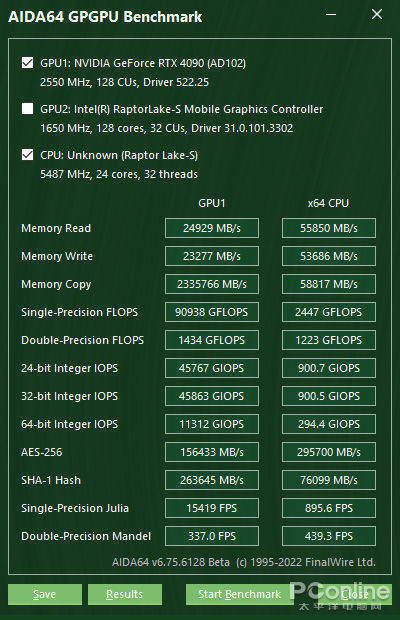
Task: Close window using the title bar X
Action: (x=377, y=15)
